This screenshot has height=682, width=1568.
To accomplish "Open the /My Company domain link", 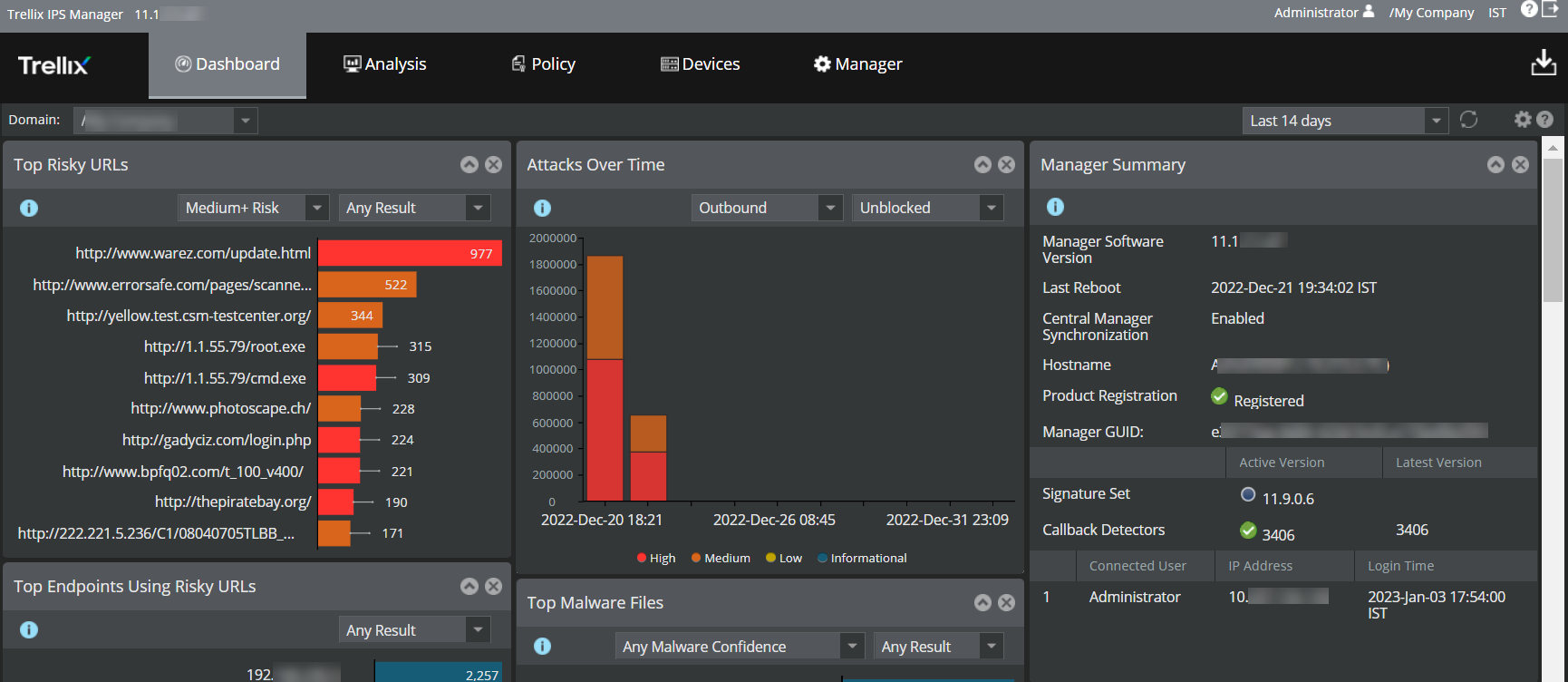I will [1431, 13].
